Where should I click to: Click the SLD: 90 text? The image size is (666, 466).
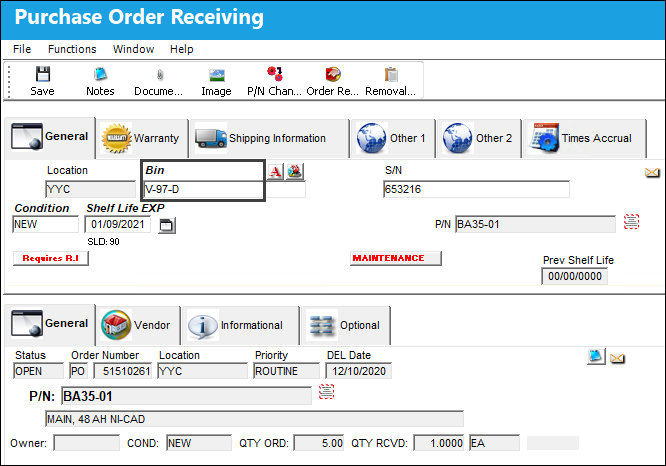[x=103, y=242]
